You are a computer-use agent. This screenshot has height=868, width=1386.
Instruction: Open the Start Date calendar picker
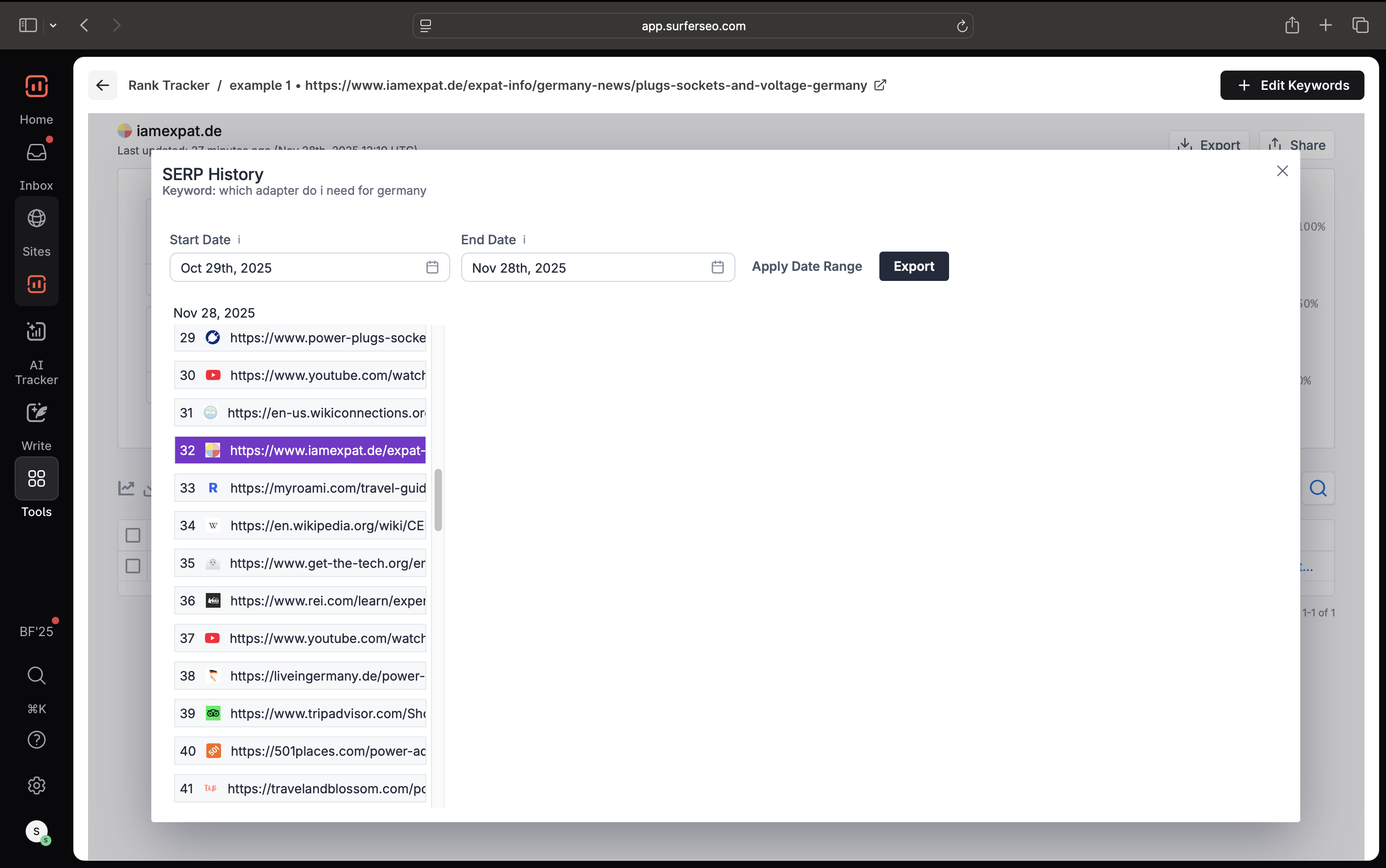click(x=432, y=268)
